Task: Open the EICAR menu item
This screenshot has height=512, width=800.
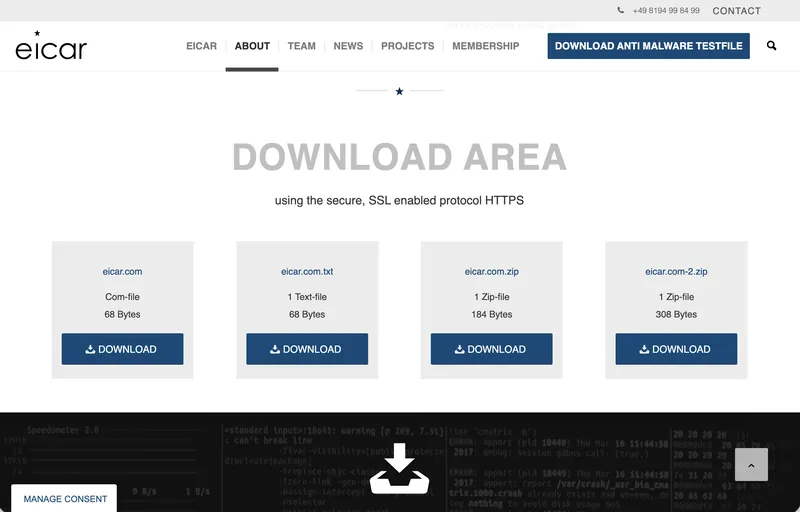Action: (202, 46)
